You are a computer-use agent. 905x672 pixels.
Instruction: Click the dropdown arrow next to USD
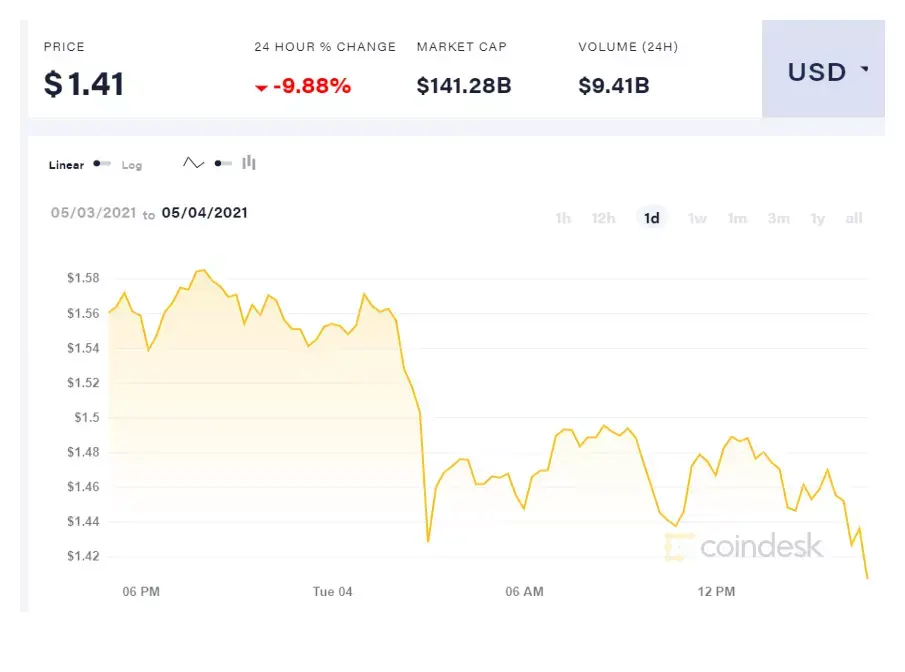864,69
